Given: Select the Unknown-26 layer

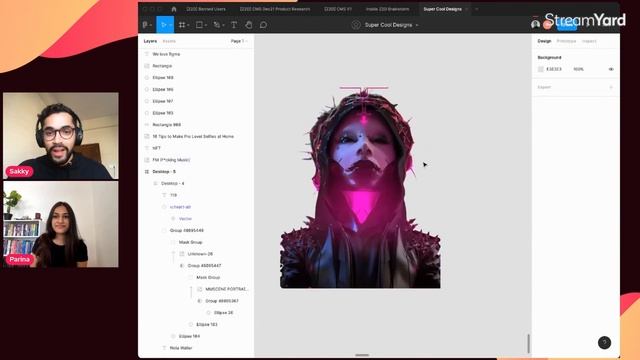Looking at the screenshot, I should pos(200,254).
